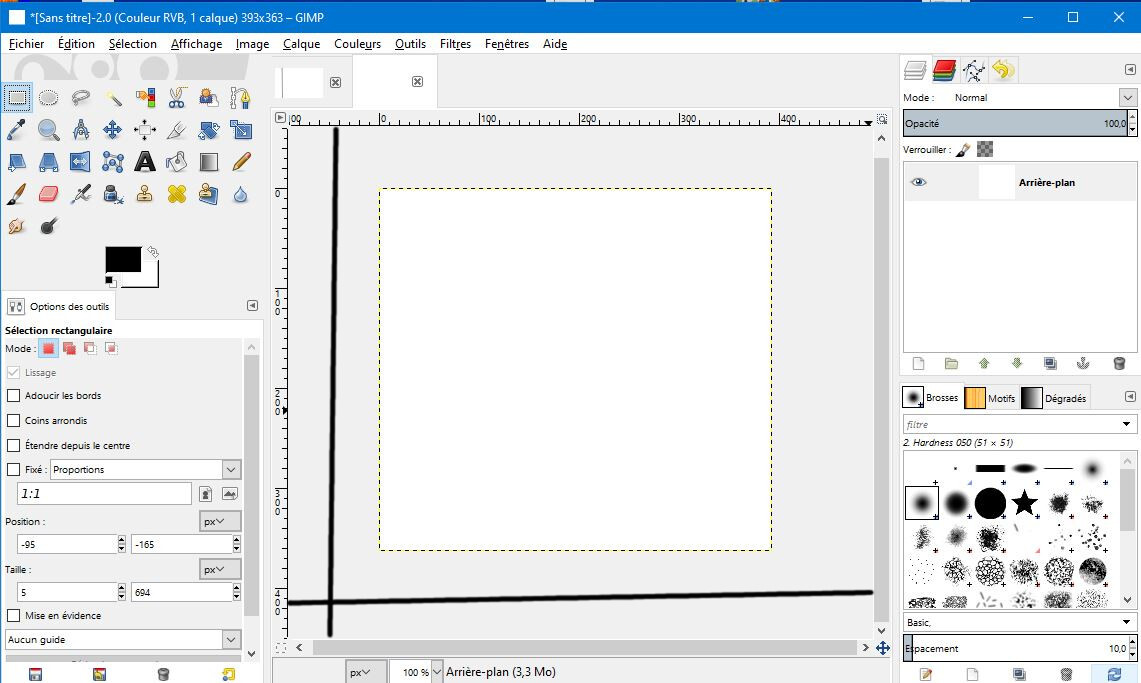Open the Aucun guide dropdown
The image size is (1141, 683).
tap(123, 639)
